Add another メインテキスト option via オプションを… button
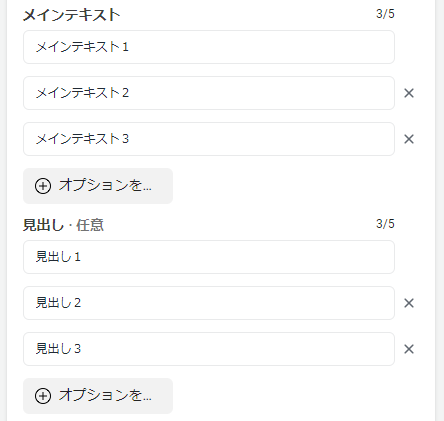 point(98,186)
